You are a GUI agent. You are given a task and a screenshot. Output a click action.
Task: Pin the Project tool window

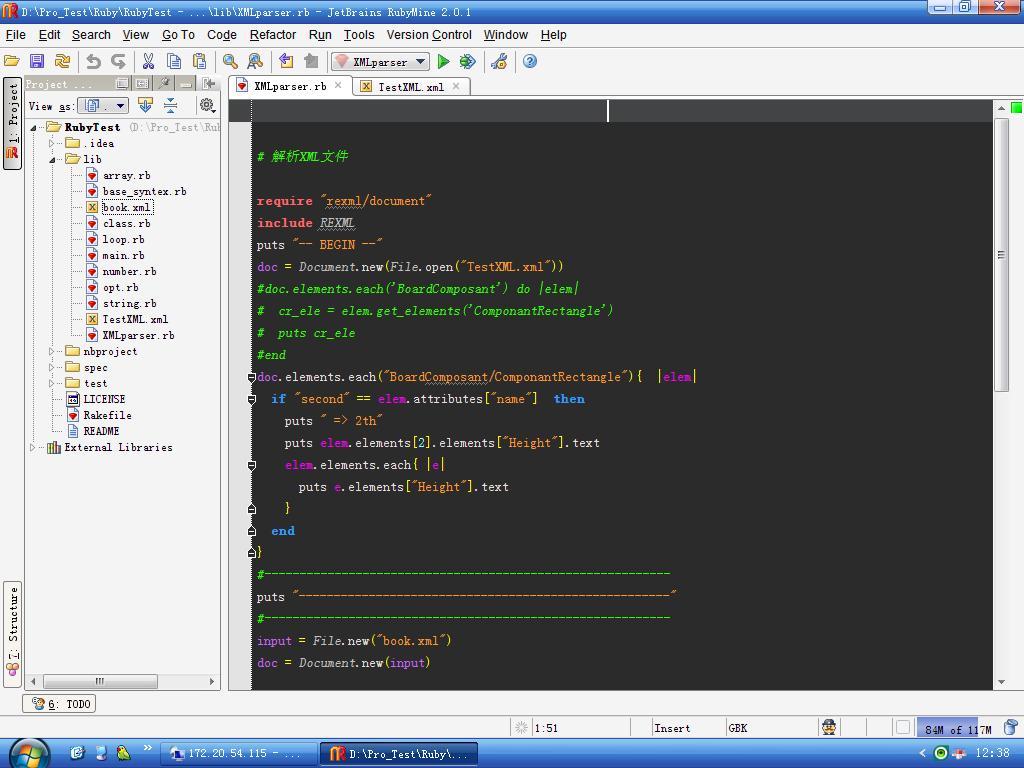(164, 84)
